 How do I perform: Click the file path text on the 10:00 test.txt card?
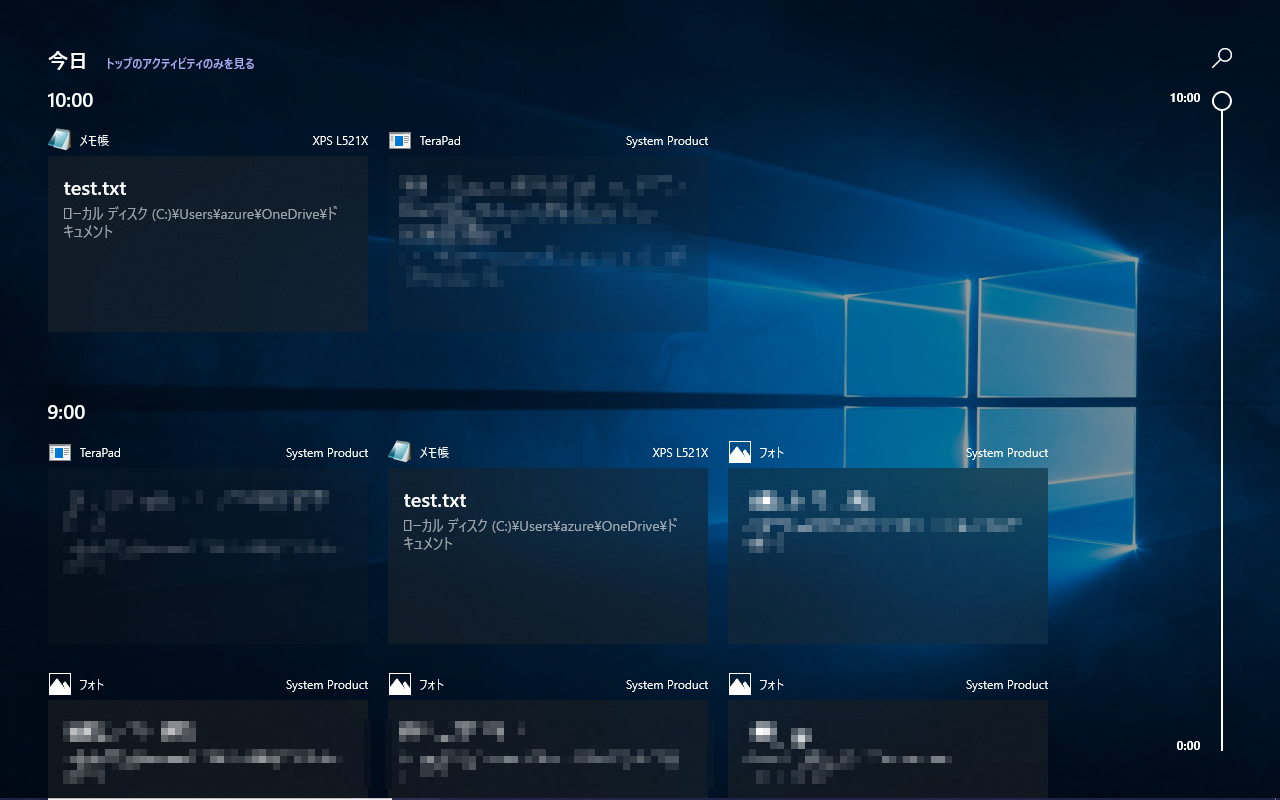200,223
